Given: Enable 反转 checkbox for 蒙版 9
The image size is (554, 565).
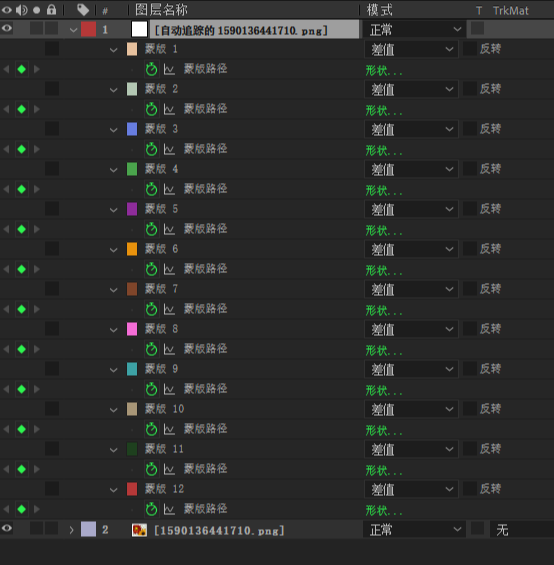Looking at the screenshot, I should [470, 369].
